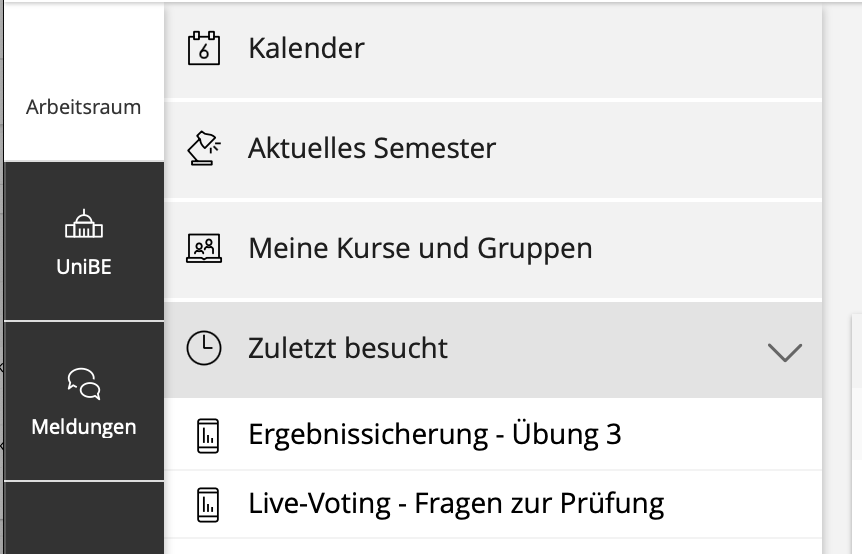Open the Kalender menu entry
Screen dimensions: 862x554
click(x=306, y=48)
